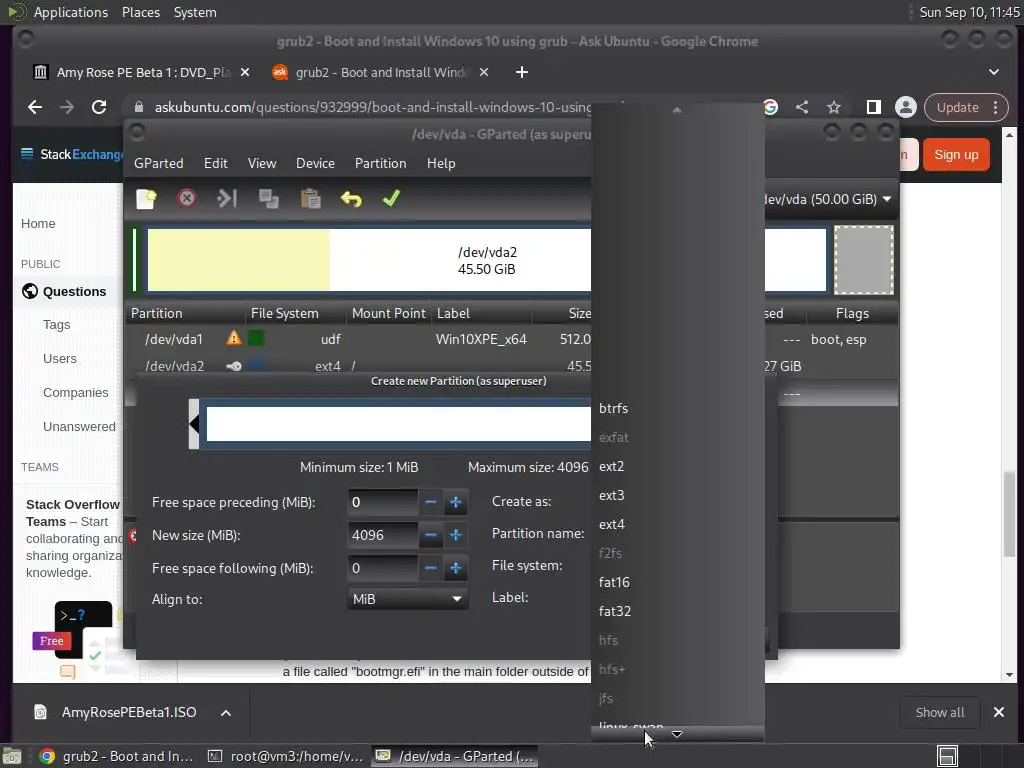The width and height of the screenshot is (1024, 768).
Task: Decrease Free space preceding with minus button
Action: point(430,502)
